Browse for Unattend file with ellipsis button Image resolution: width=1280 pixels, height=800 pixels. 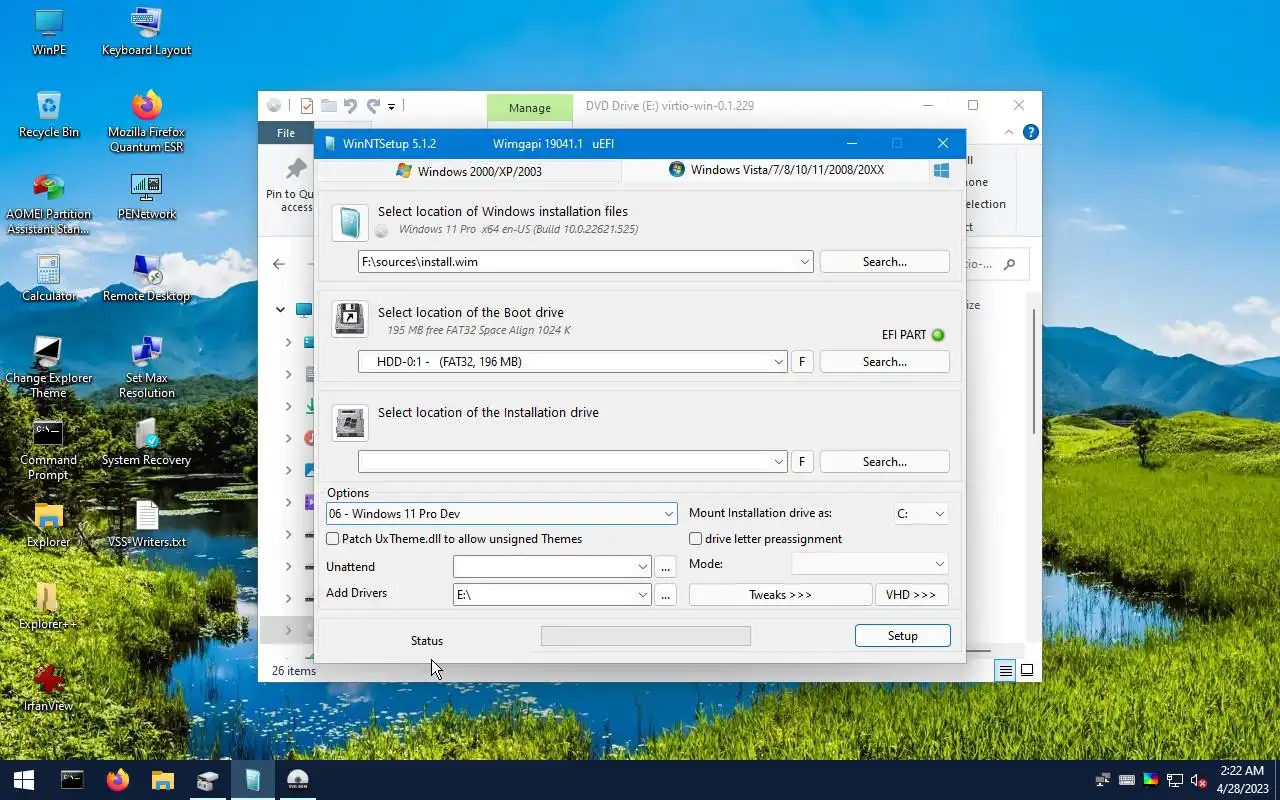666,567
